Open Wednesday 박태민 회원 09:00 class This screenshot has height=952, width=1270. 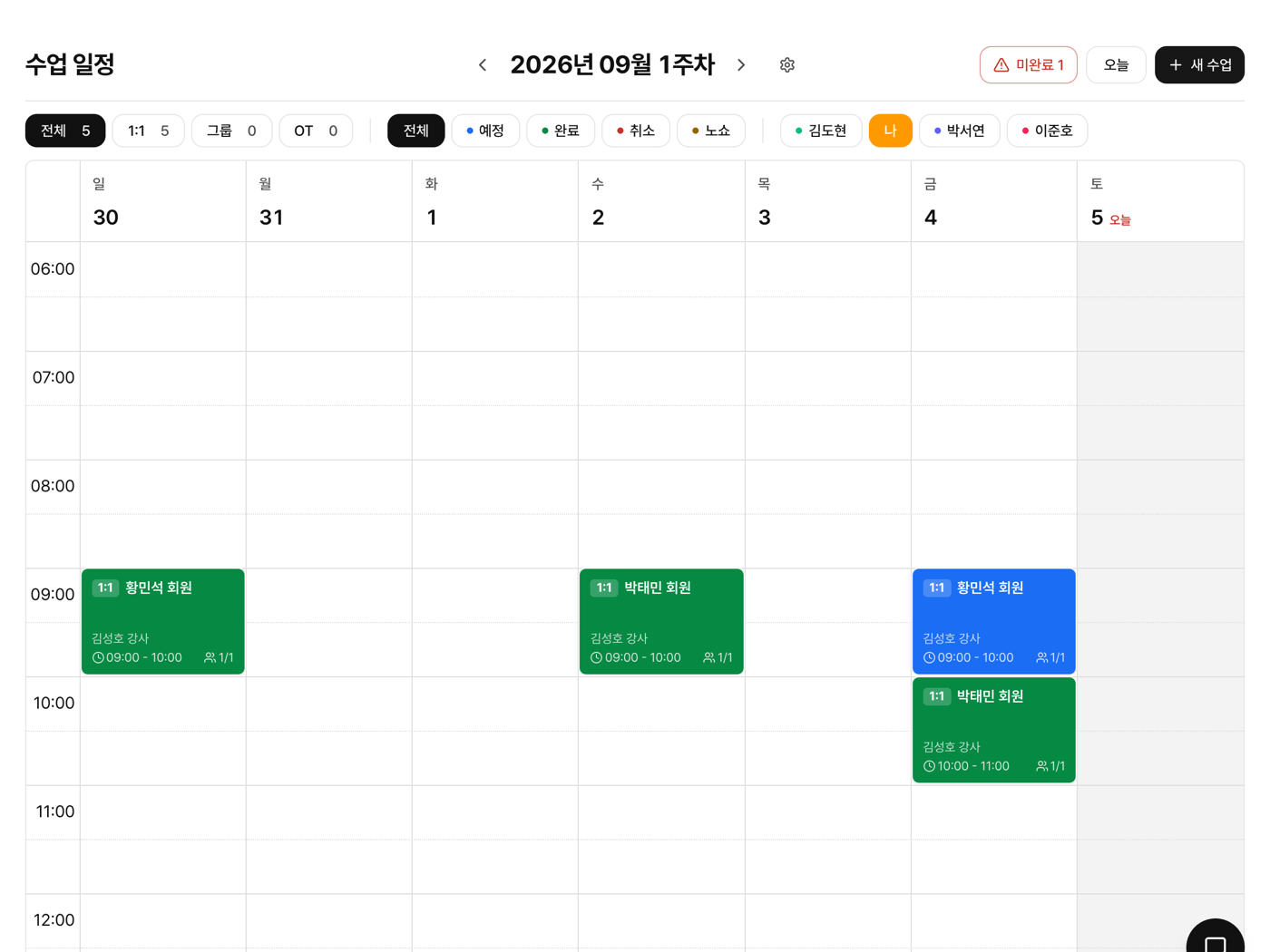click(x=661, y=622)
